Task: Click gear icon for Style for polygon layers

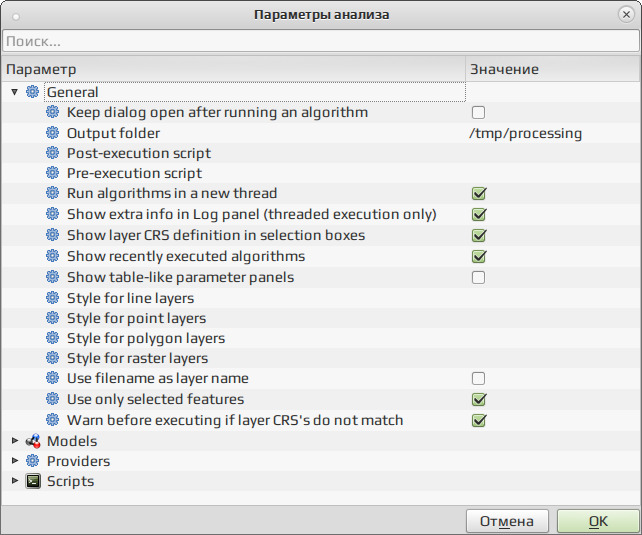Action: [x=52, y=338]
